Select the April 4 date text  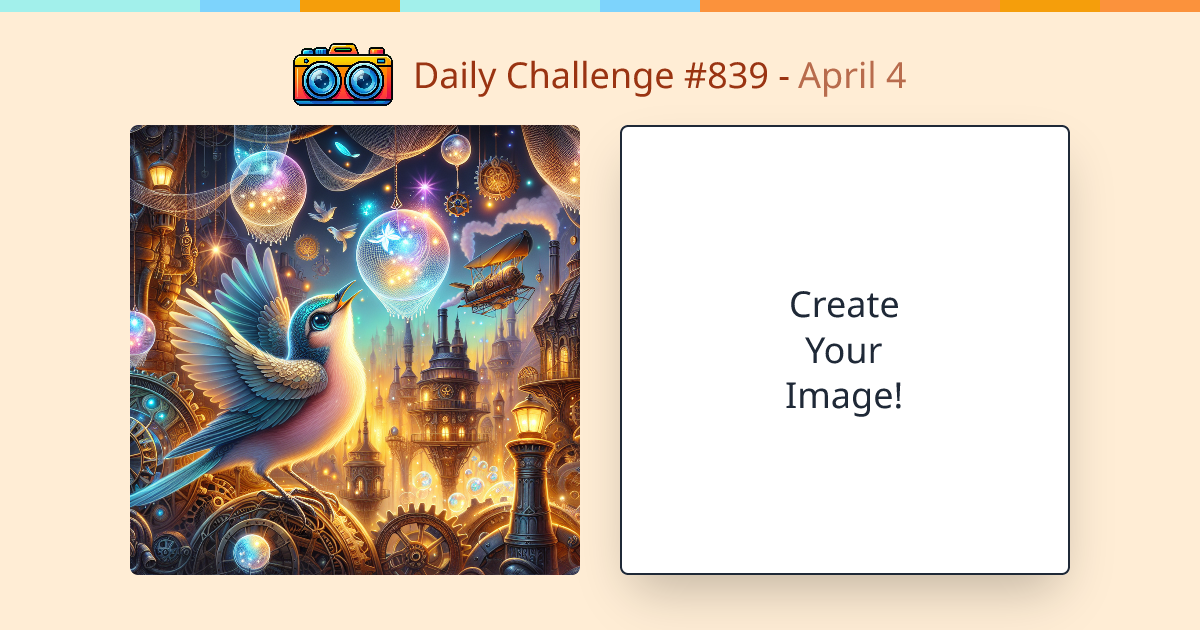(852, 76)
